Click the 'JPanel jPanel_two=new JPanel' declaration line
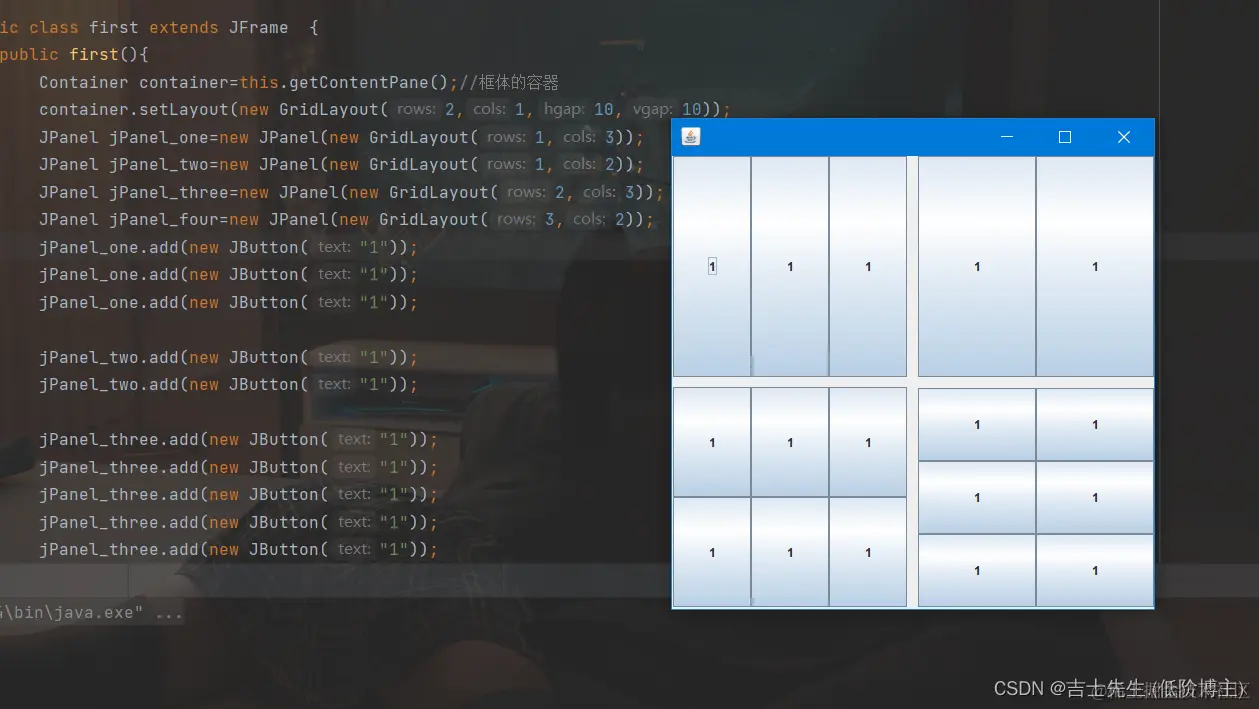 click(x=342, y=164)
